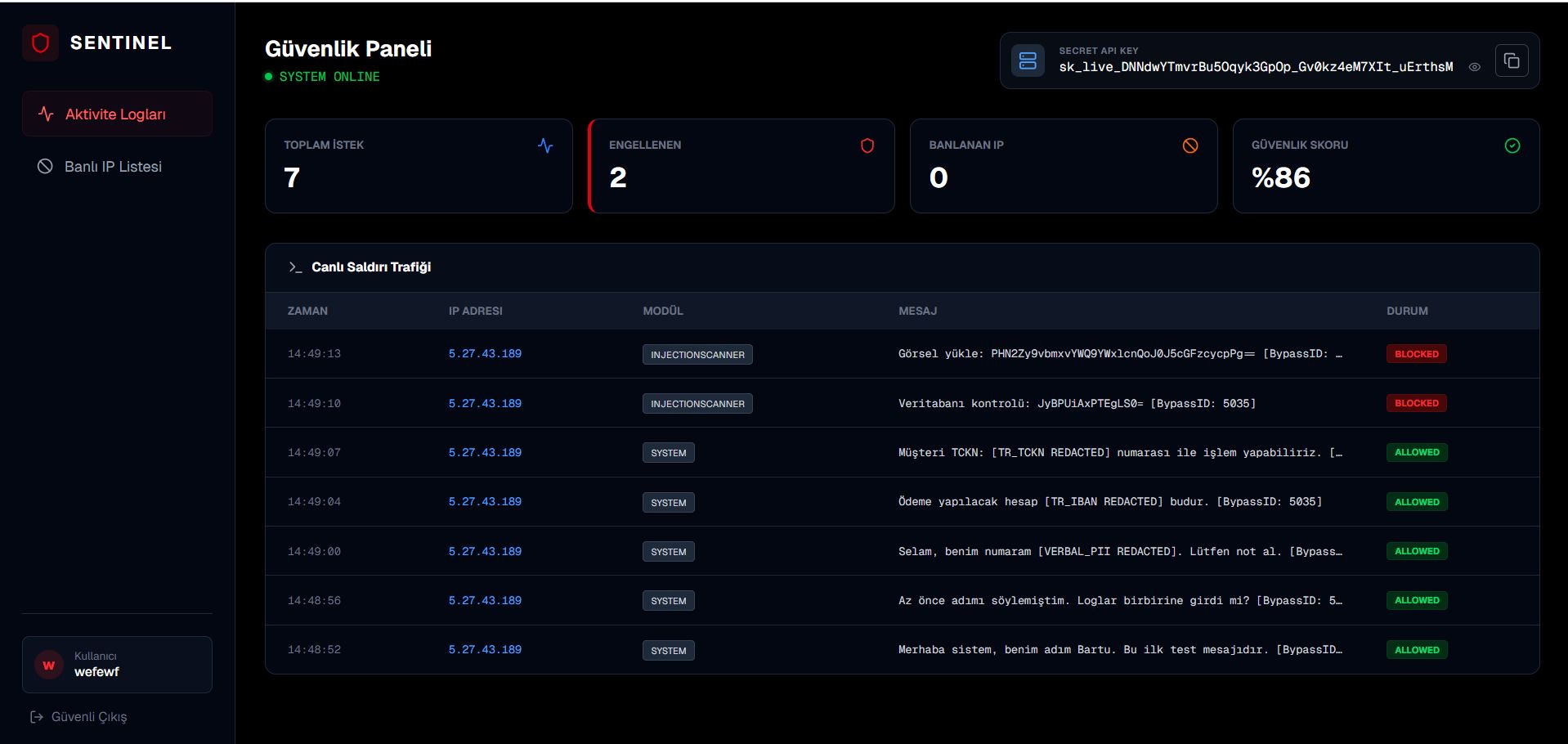The height and width of the screenshot is (744, 1568).
Task: Open the Aktivite Logları menu item
Action: [x=117, y=114]
